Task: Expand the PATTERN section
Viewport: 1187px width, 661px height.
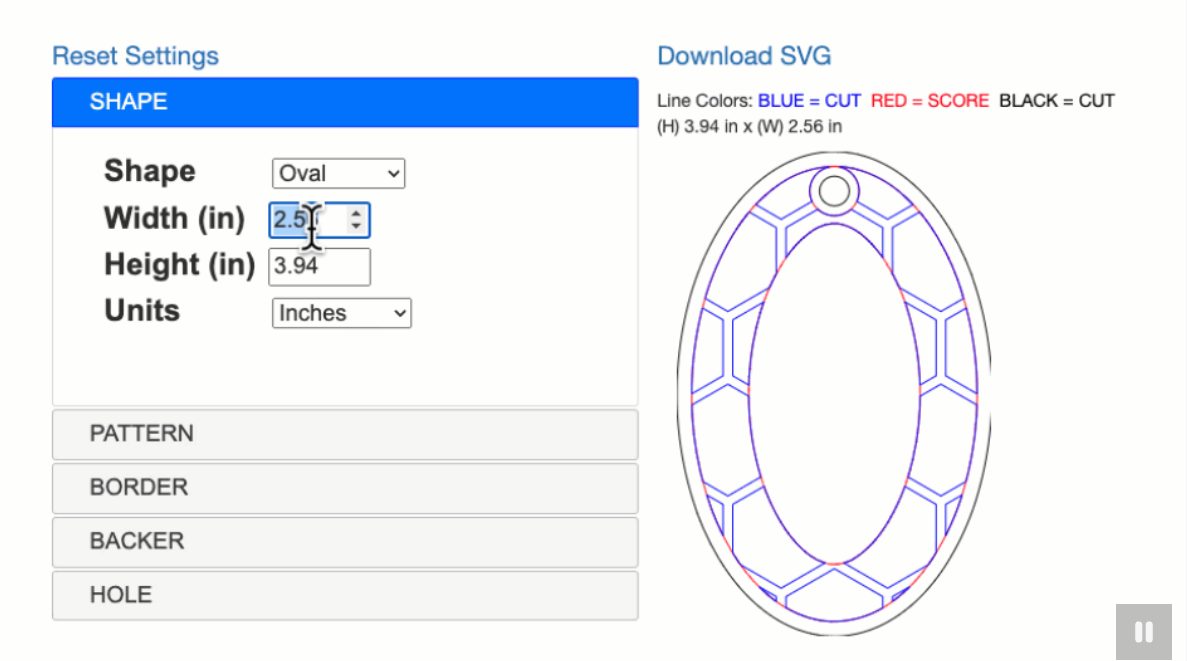Action: 344,434
